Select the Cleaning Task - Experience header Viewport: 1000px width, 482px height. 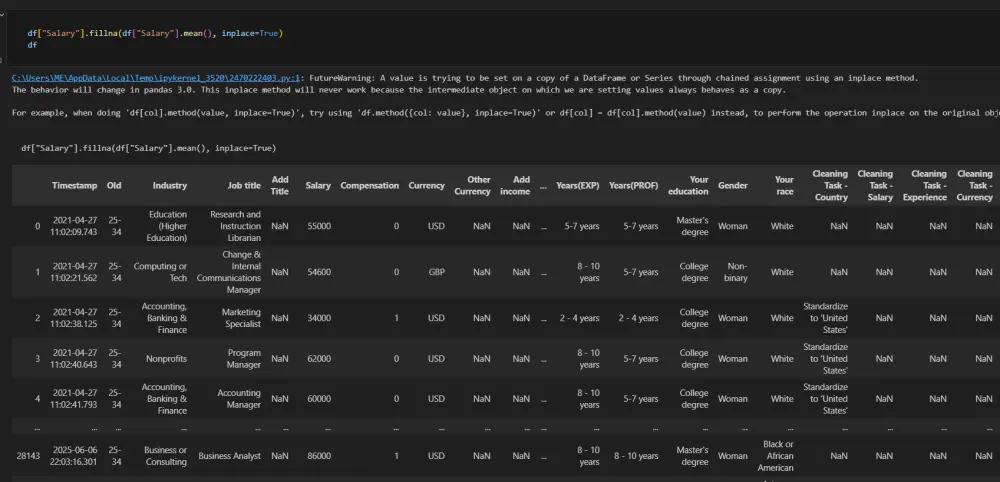click(x=925, y=186)
